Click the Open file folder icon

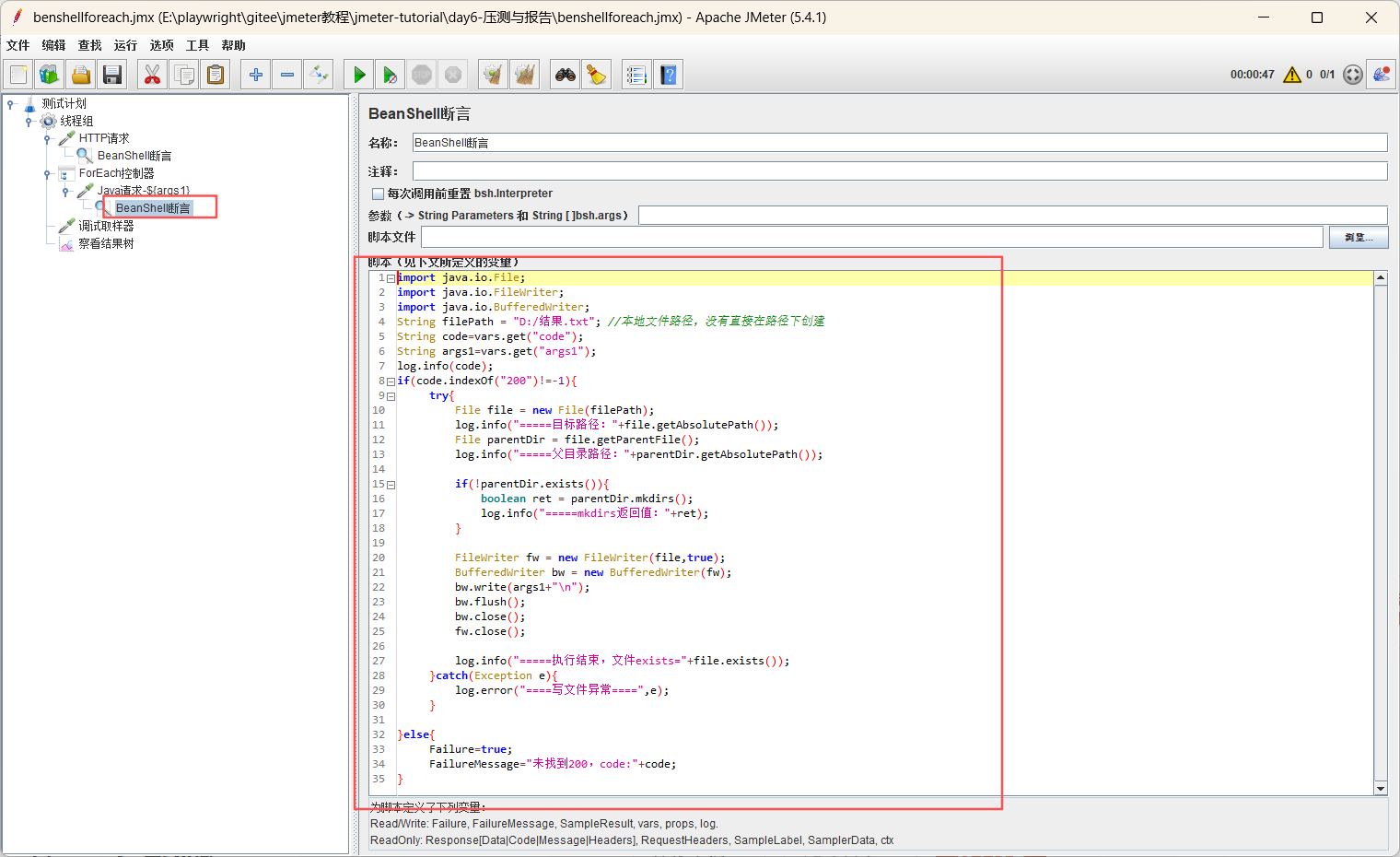(81, 75)
